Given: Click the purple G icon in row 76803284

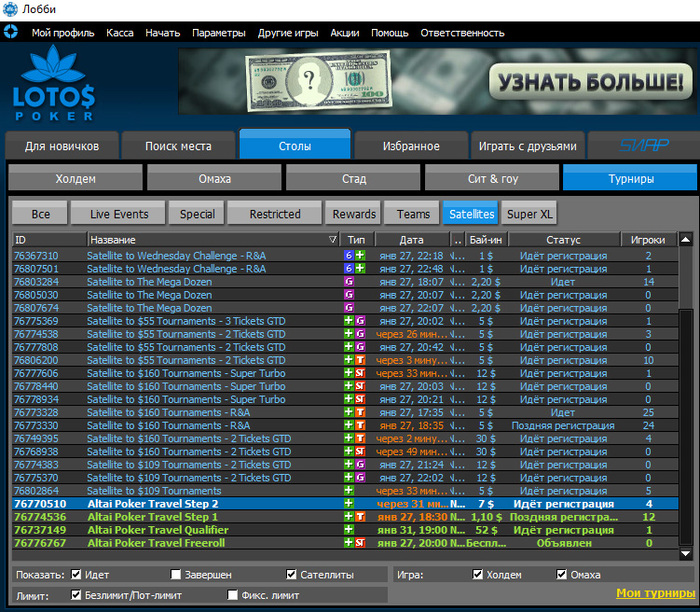Looking at the screenshot, I should [x=349, y=282].
